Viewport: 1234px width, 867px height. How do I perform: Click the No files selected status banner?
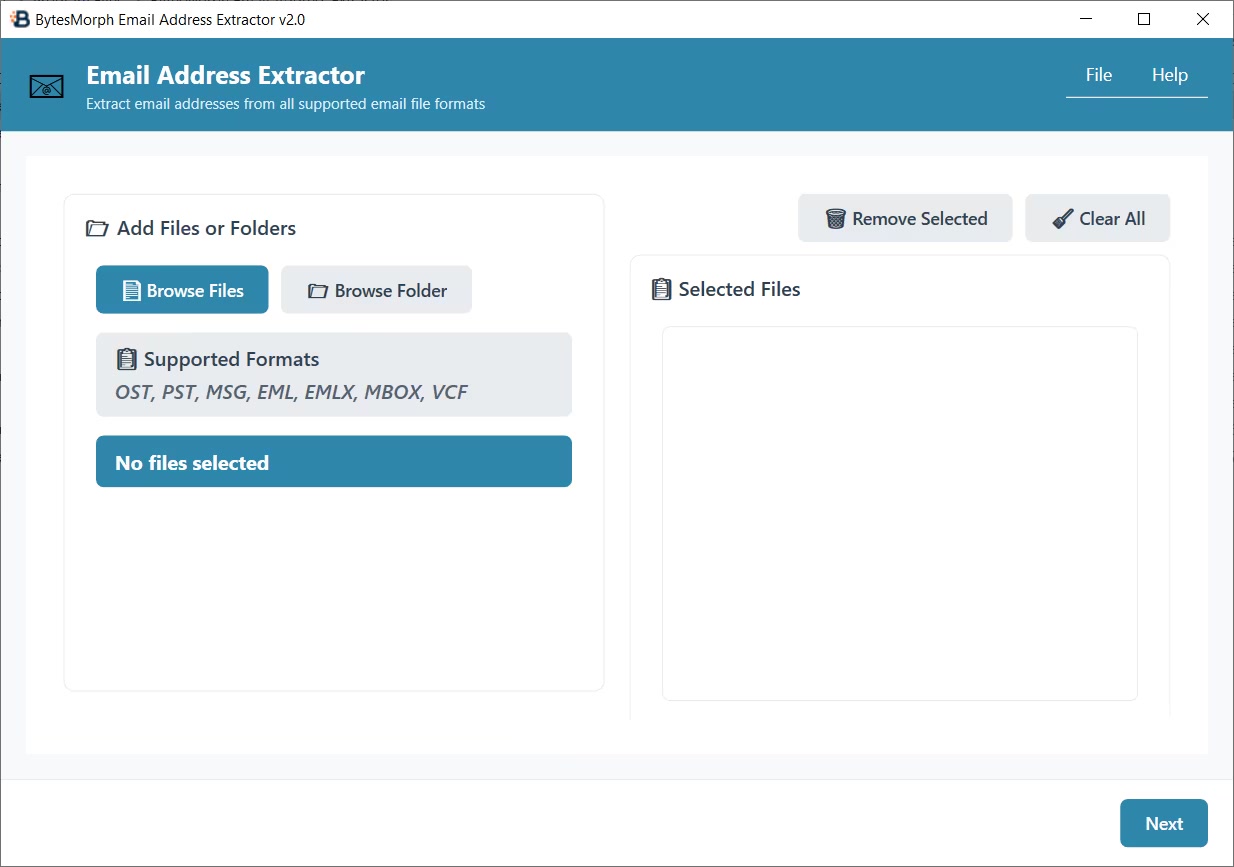pos(333,462)
